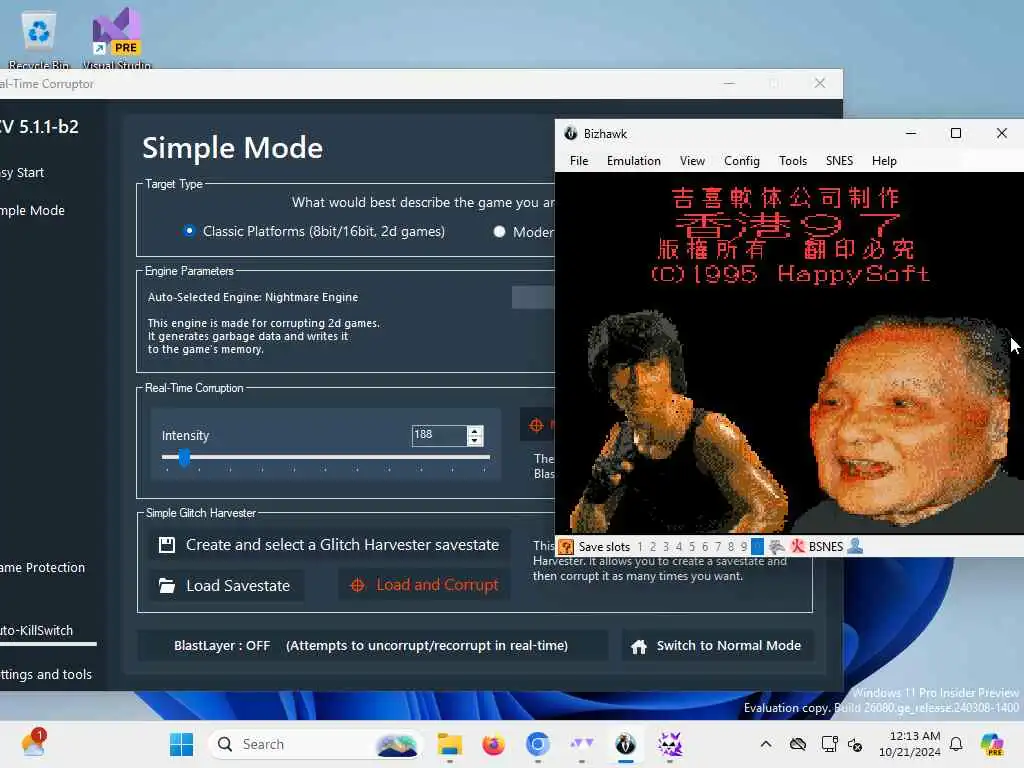Open the weather widget on the taskbar
The width and height of the screenshot is (1024, 768).
point(33,743)
